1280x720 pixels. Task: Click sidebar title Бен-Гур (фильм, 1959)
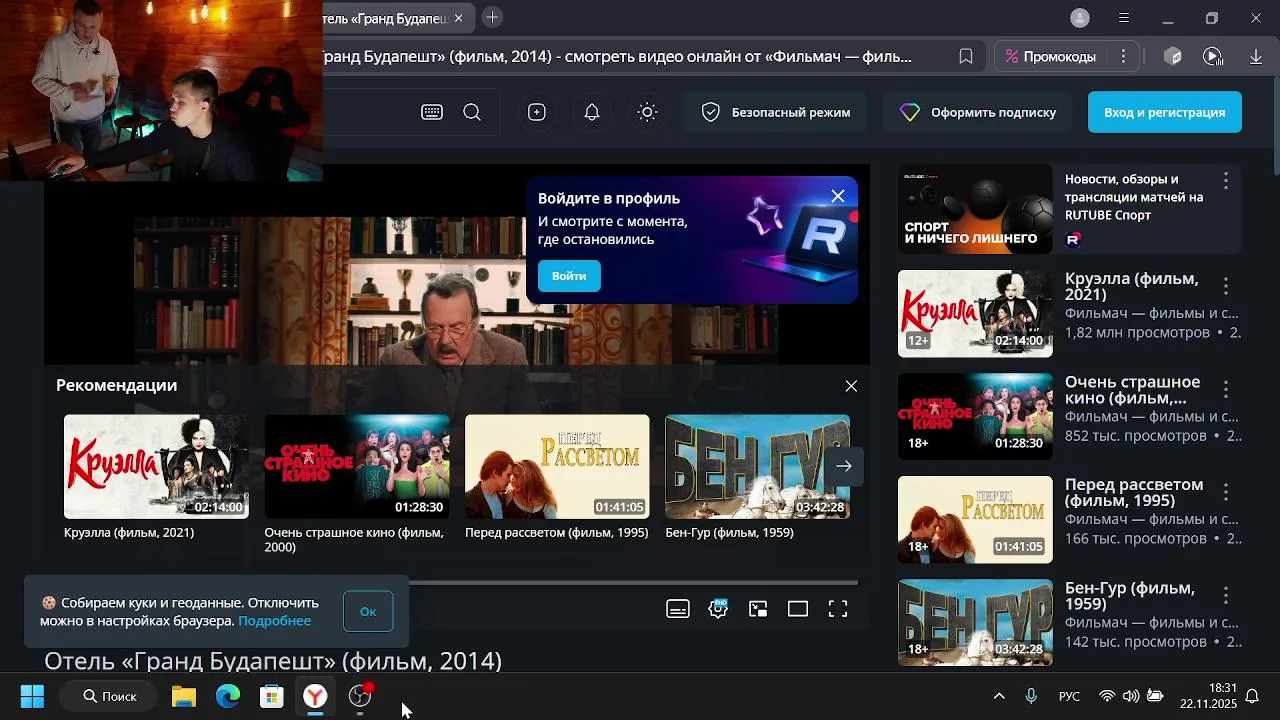pos(1130,596)
